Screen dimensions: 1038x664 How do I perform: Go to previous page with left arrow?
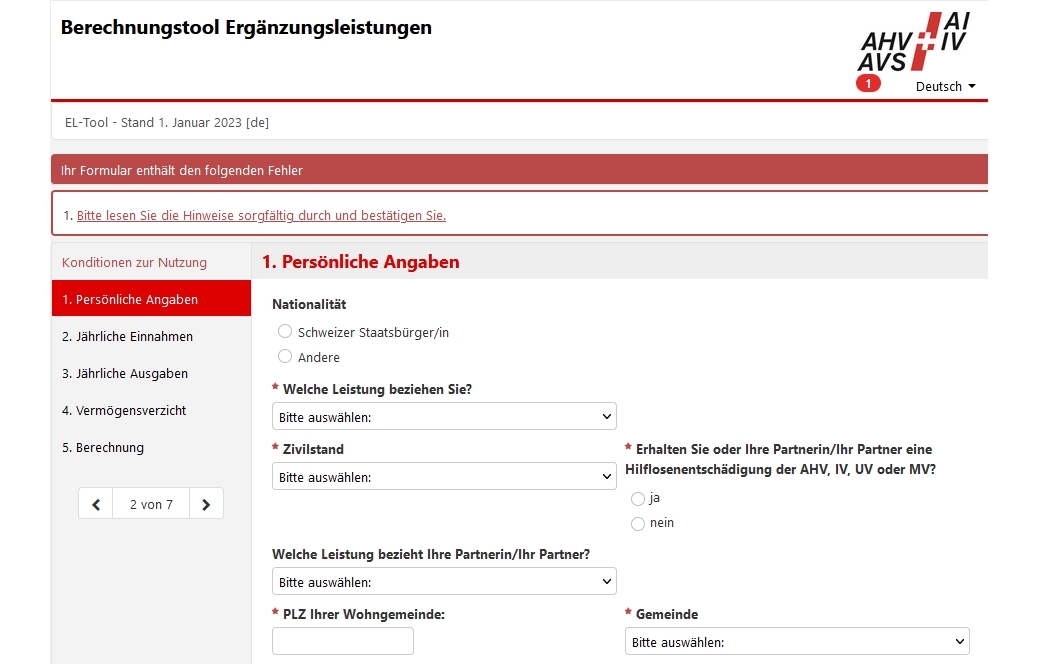[96, 504]
